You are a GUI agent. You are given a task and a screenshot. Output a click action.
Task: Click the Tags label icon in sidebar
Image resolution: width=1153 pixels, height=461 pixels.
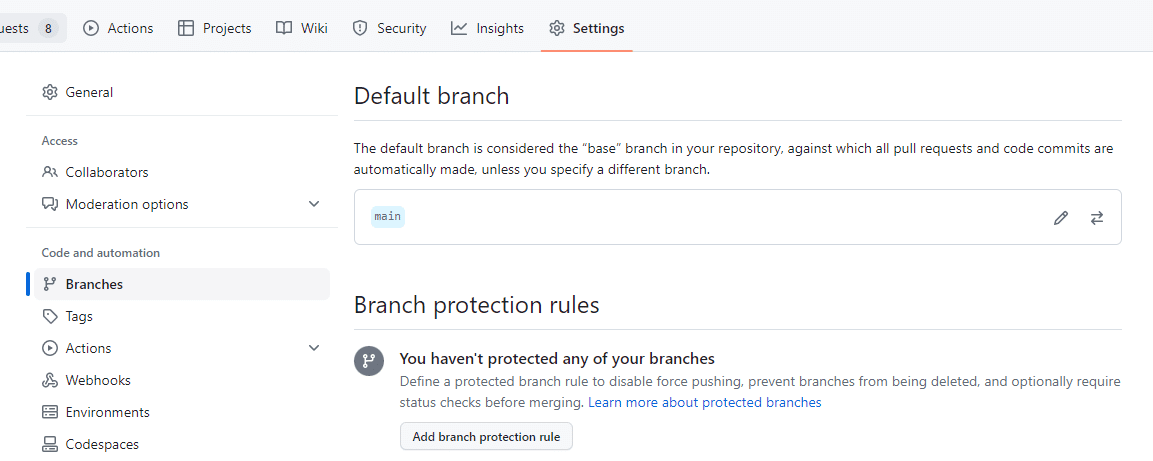pos(50,316)
